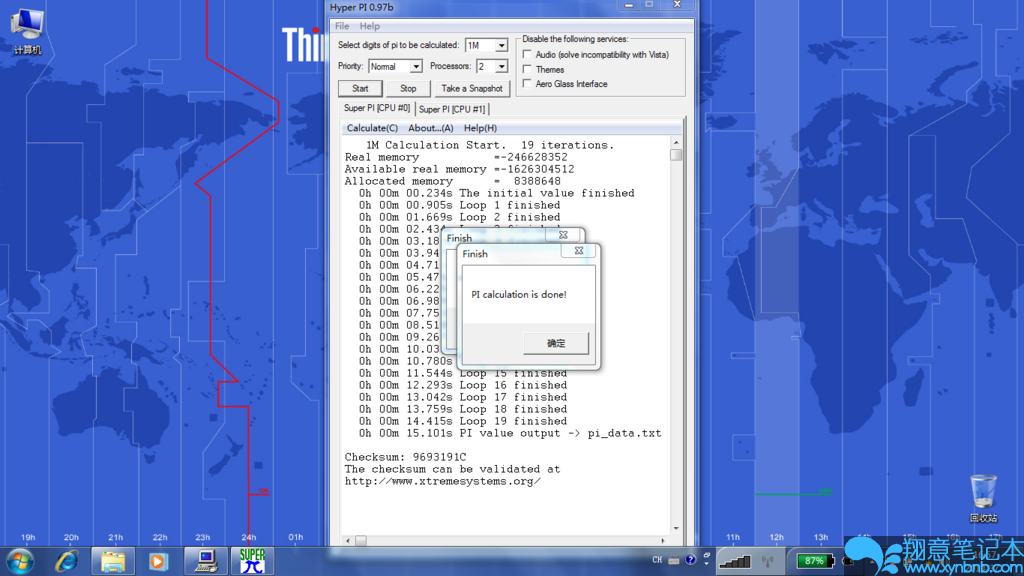Click the horizontal scrollbar right arrow
Viewport: 1024px width, 576px height.
point(664,541)
